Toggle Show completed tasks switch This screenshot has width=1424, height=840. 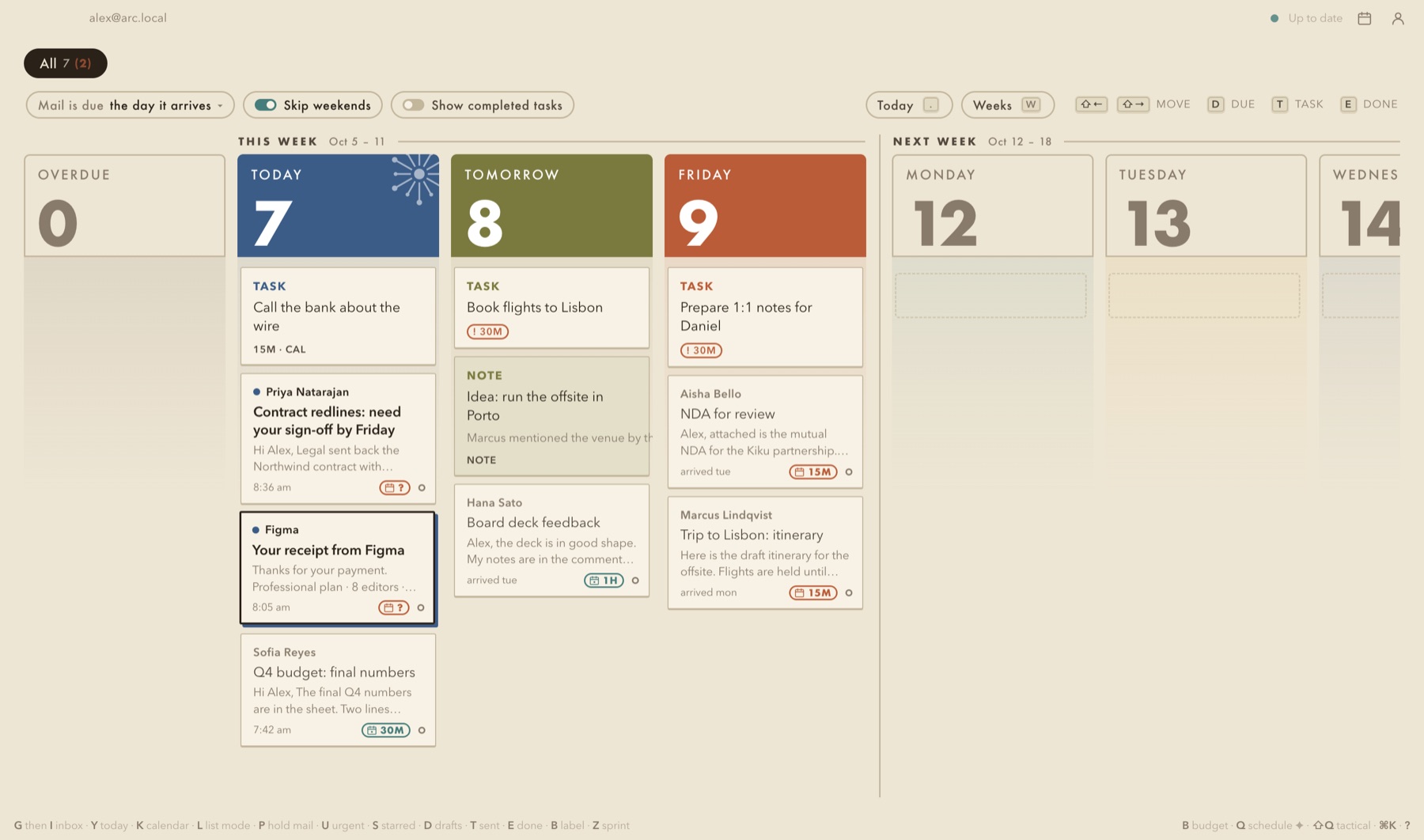tap(413, 105)
